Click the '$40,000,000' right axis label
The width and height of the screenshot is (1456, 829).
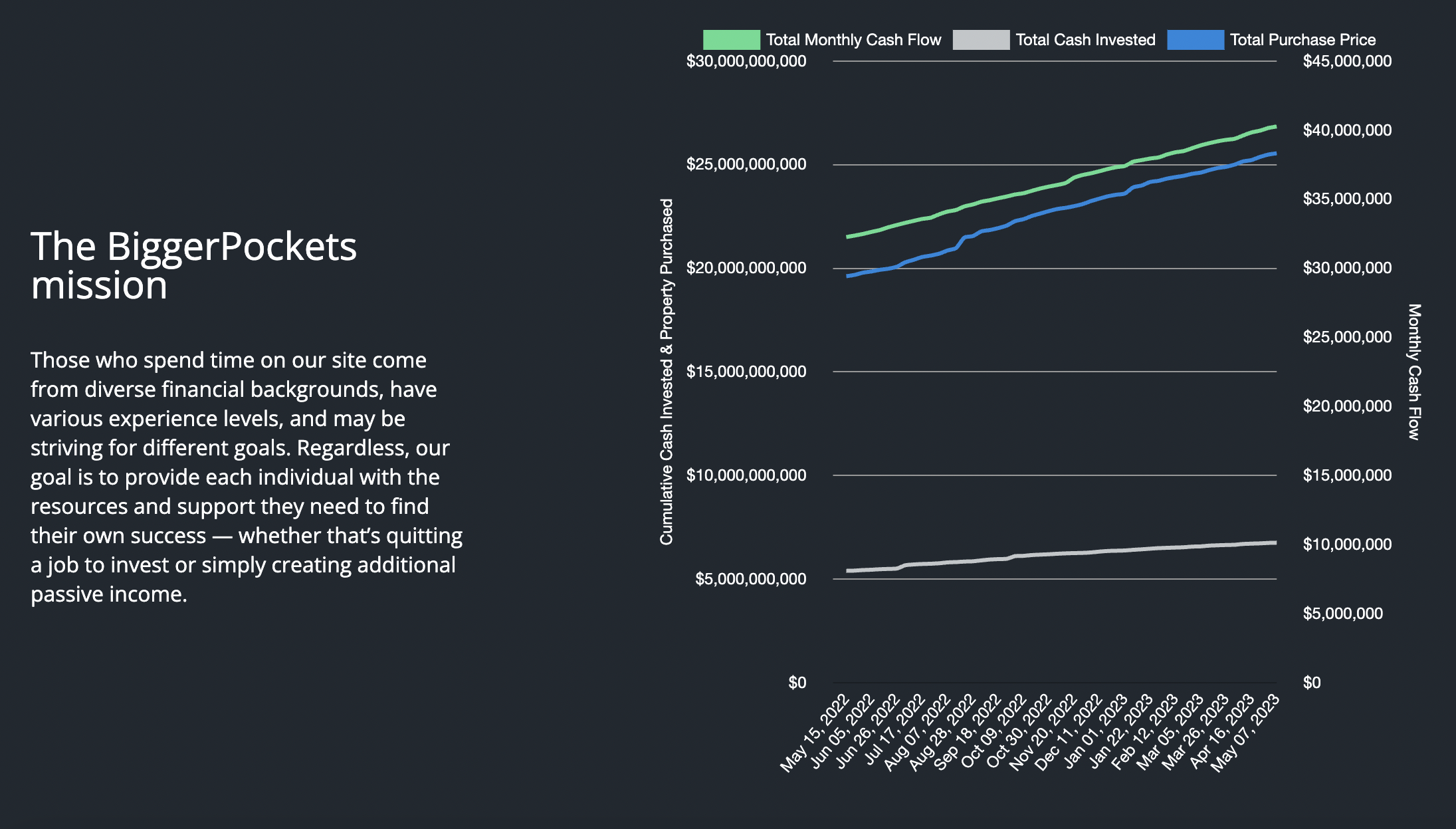1347,130
